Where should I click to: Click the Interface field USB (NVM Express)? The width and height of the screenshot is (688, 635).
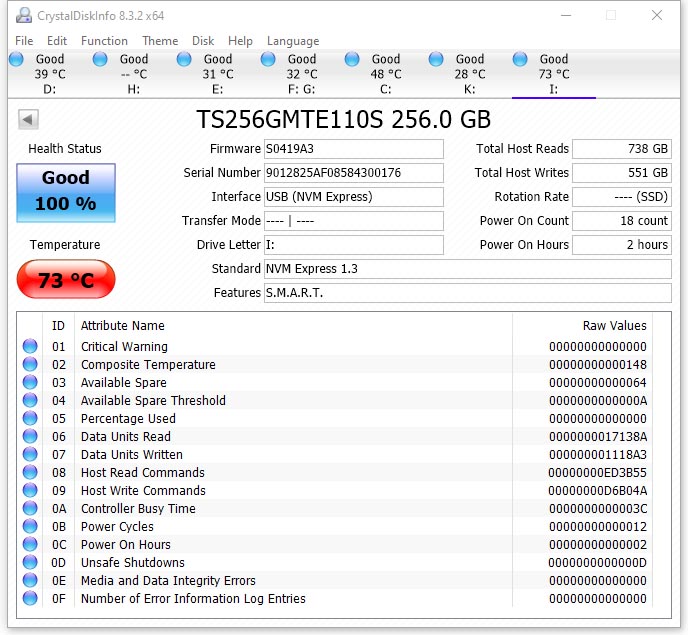click(x=354, y=197)
